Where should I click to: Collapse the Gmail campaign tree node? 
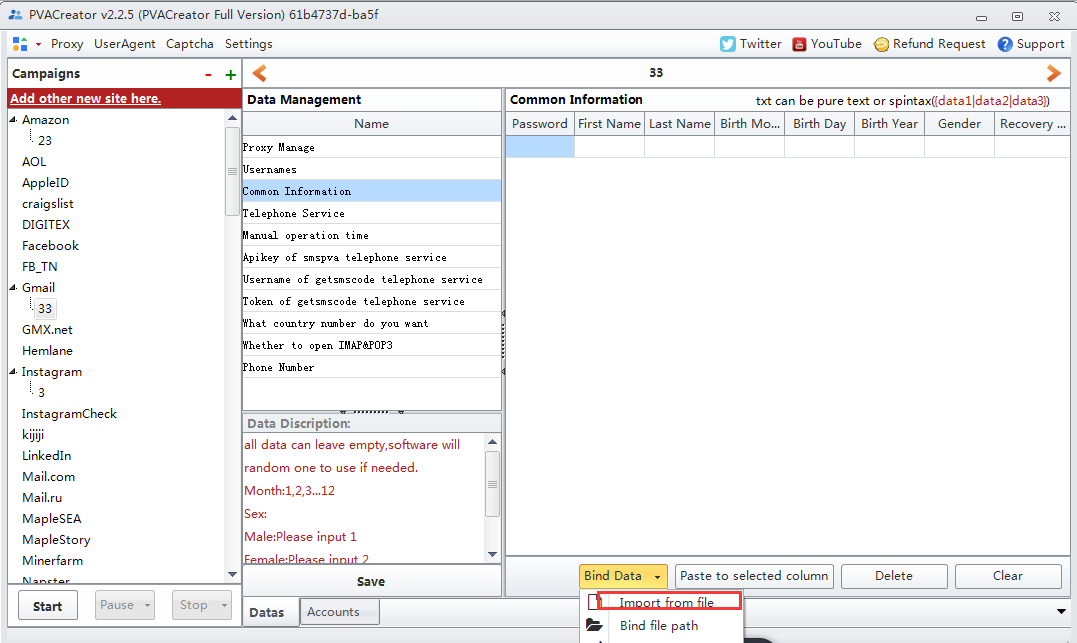point(14,288)
